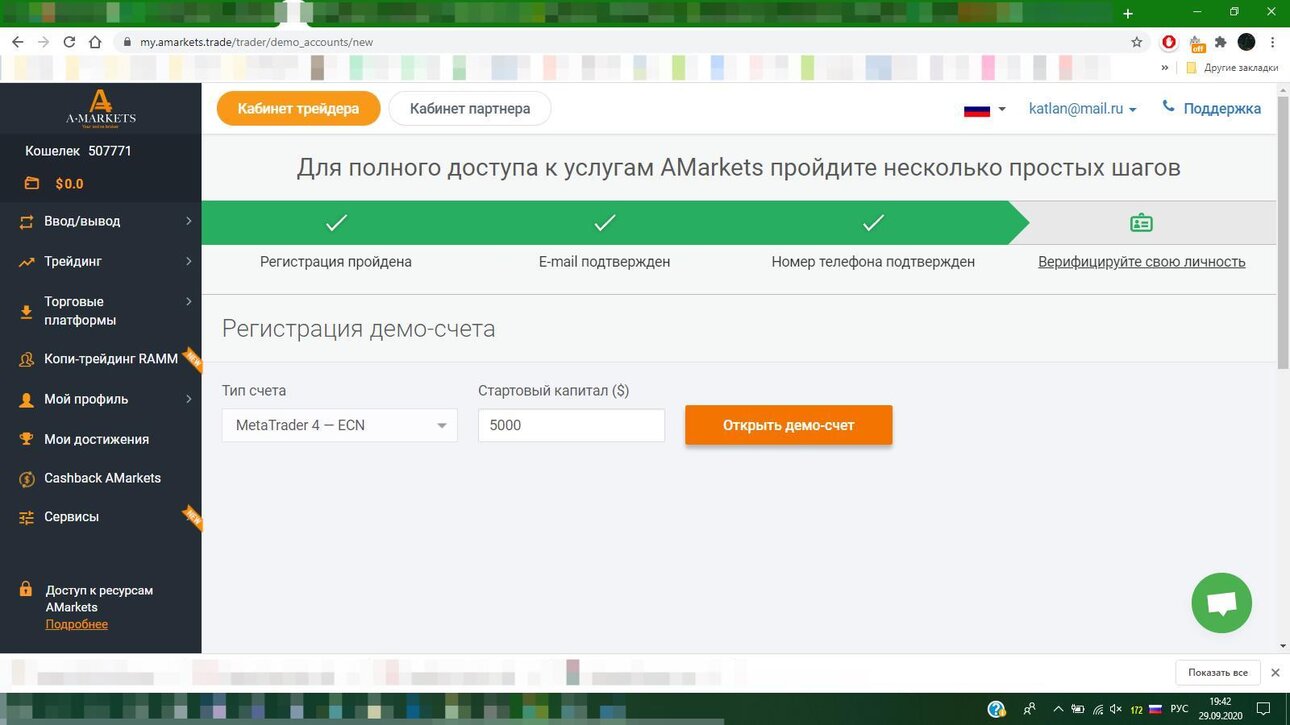Screen dimensions: 1290x725
Task: Switch to Кабинет партнера tab
Action: (470, 108)
